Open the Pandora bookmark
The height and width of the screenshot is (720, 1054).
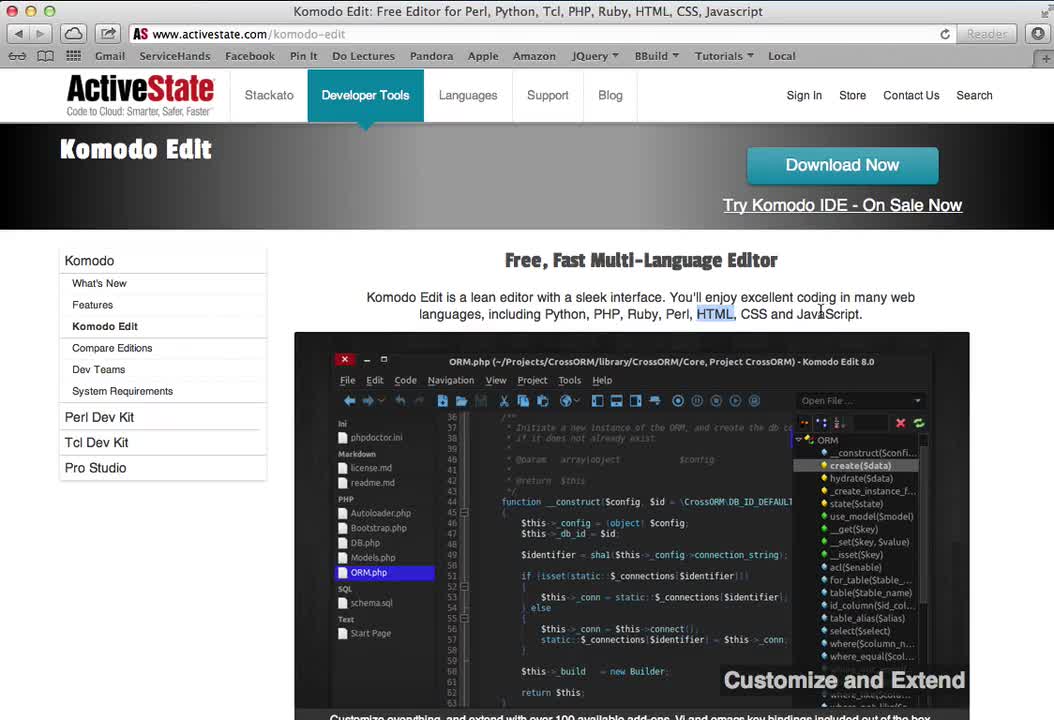pyautogui.click(x=432, y=56)
